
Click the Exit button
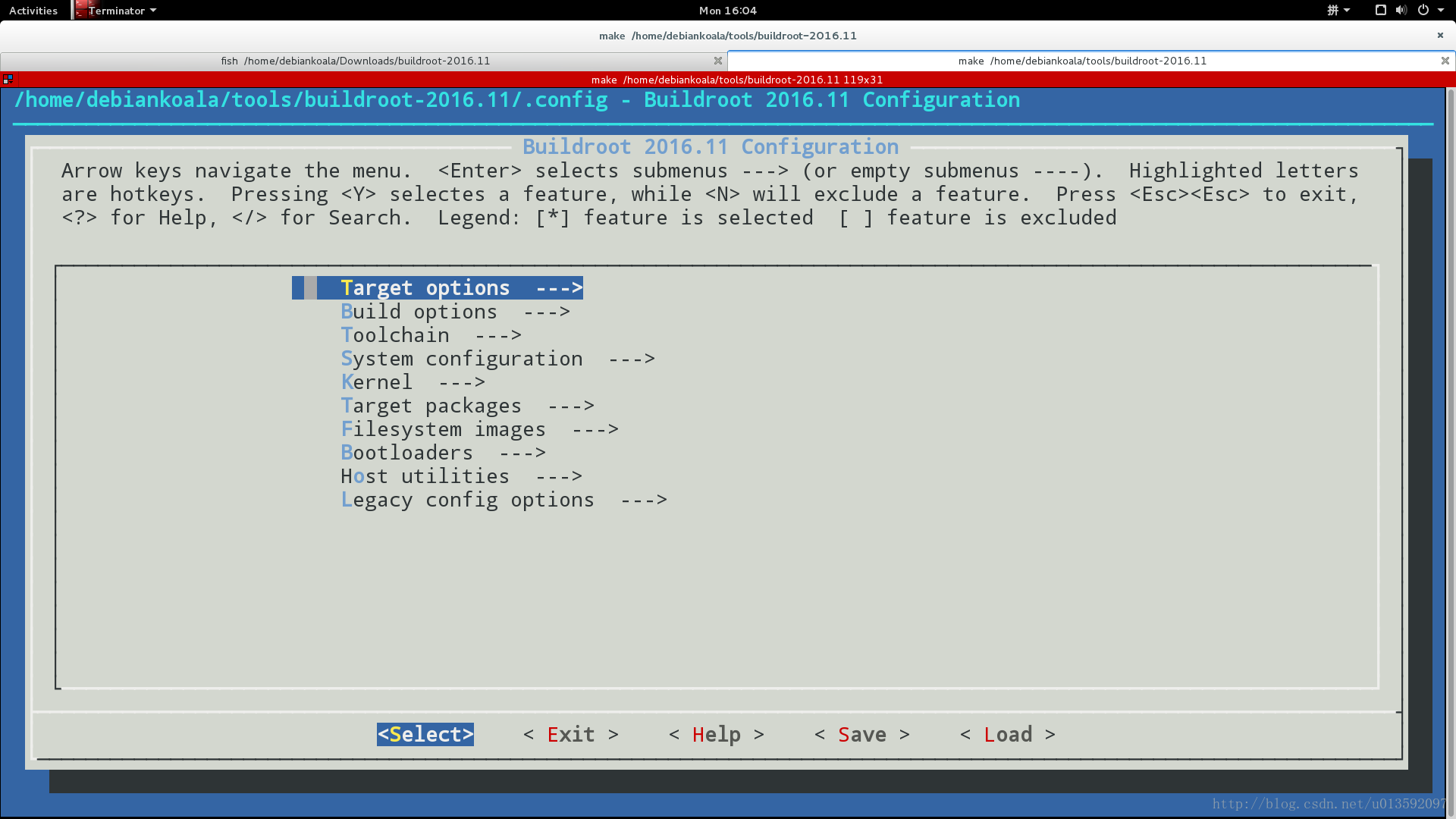tap(570, 734)
